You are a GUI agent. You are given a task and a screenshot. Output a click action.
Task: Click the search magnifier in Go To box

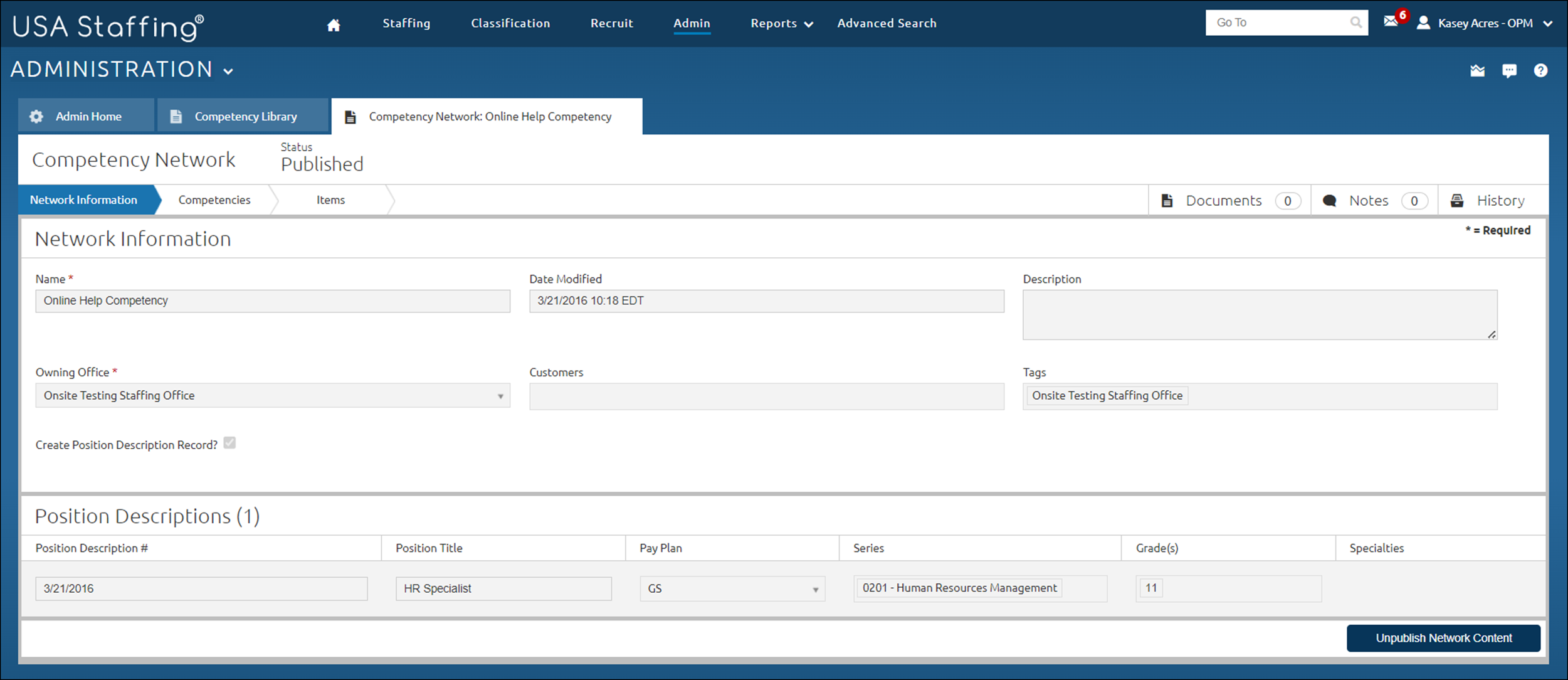tap(1355, 23)
